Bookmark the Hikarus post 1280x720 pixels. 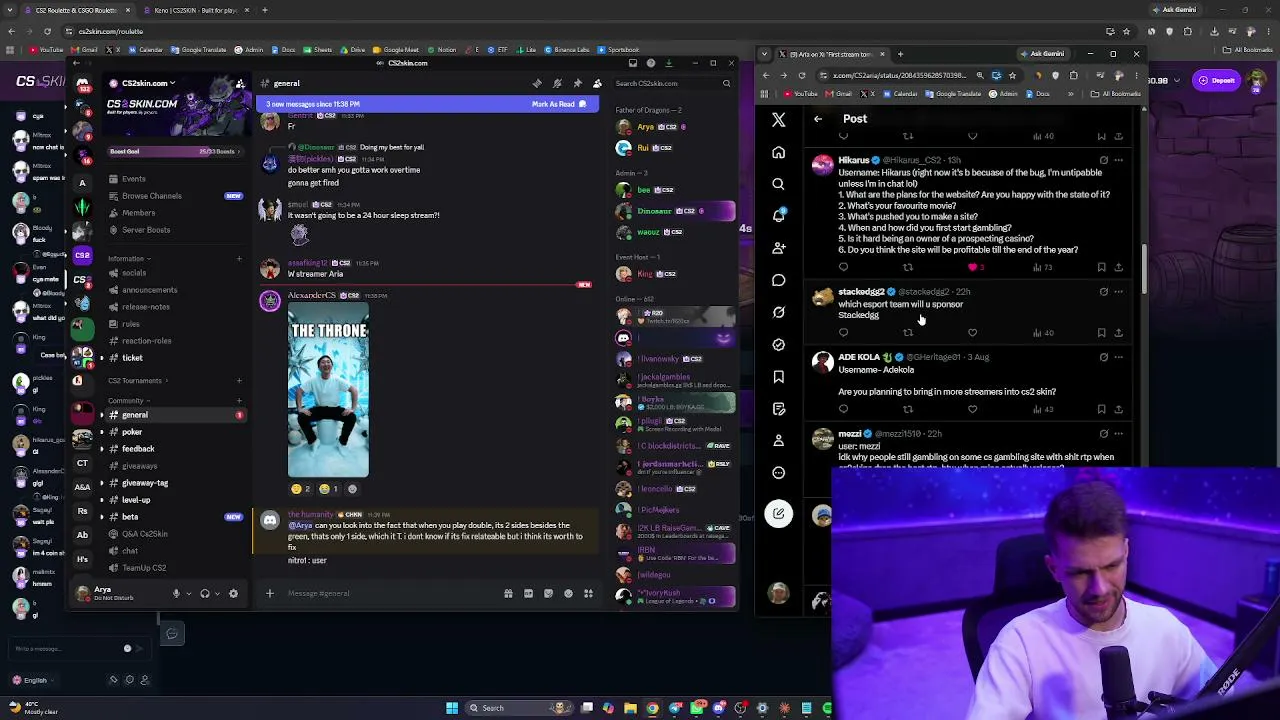(1101, 267)
